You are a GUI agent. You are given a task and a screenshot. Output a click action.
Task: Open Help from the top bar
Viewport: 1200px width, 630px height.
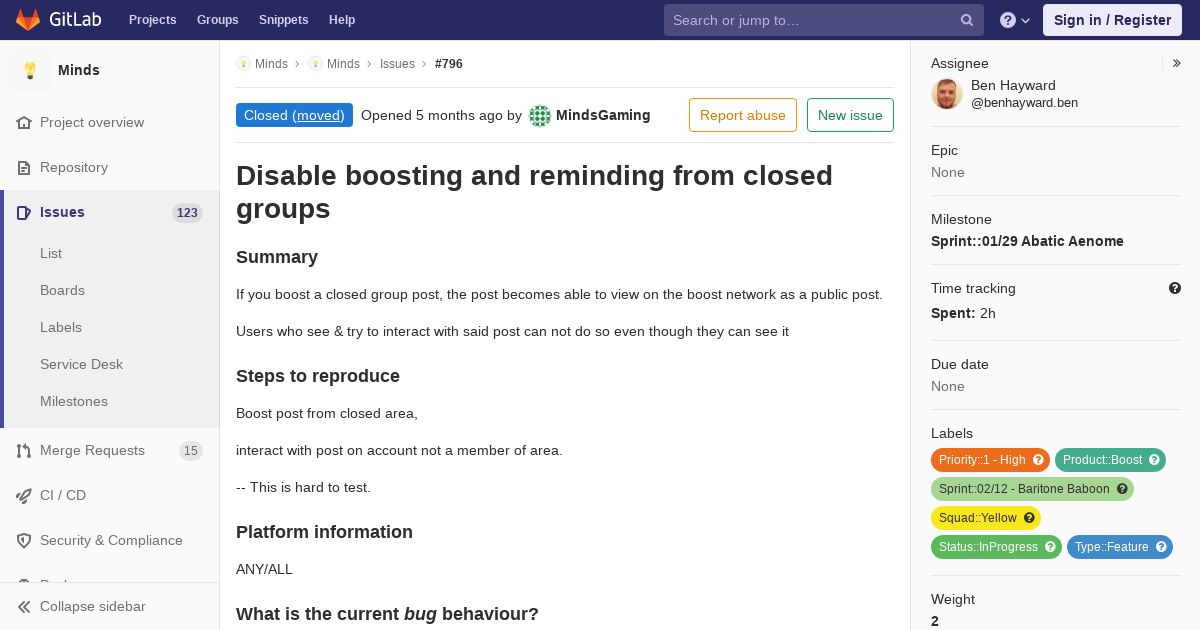pos(342,20)
